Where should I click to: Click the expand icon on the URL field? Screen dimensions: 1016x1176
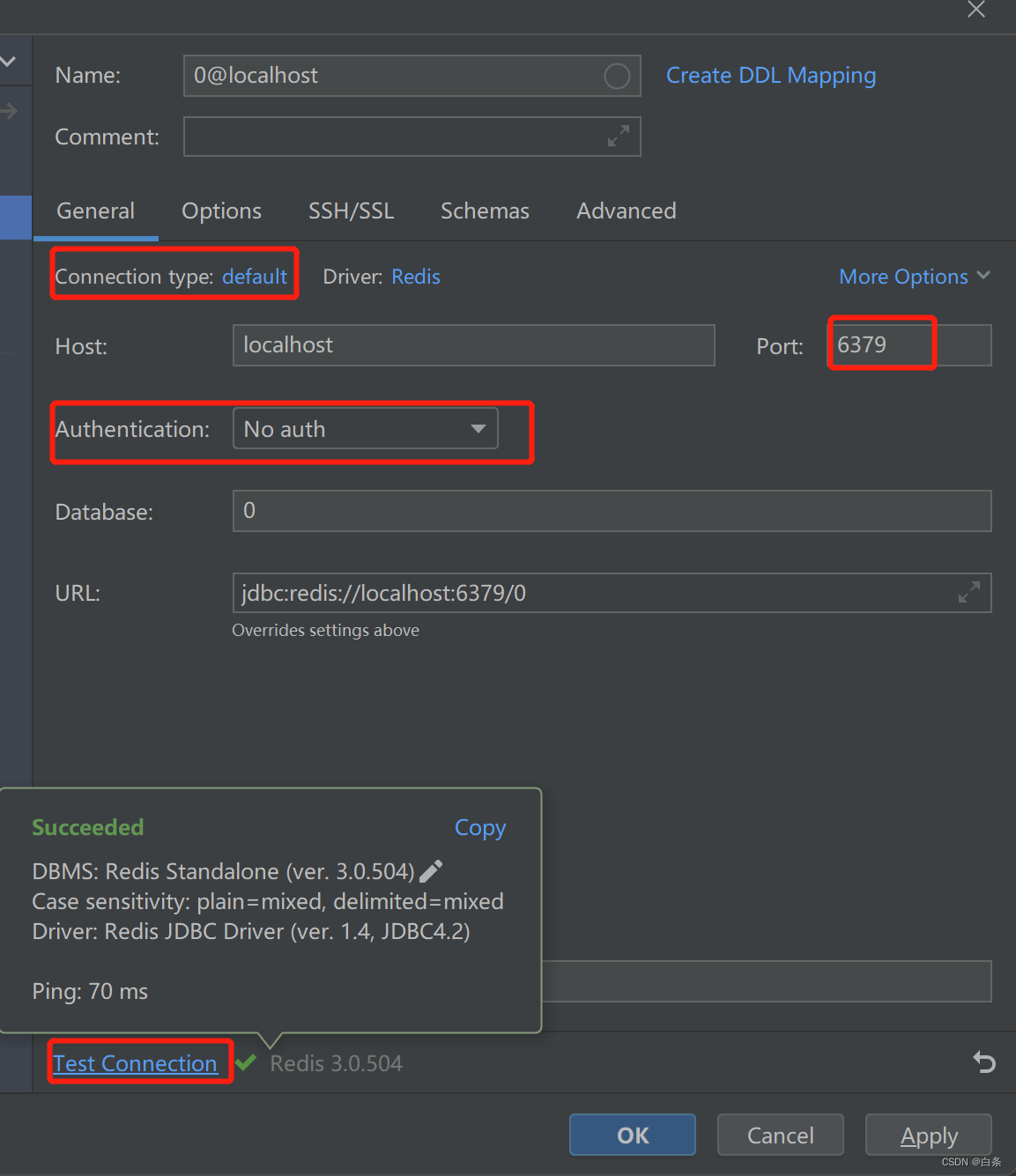tap(969, 592)
